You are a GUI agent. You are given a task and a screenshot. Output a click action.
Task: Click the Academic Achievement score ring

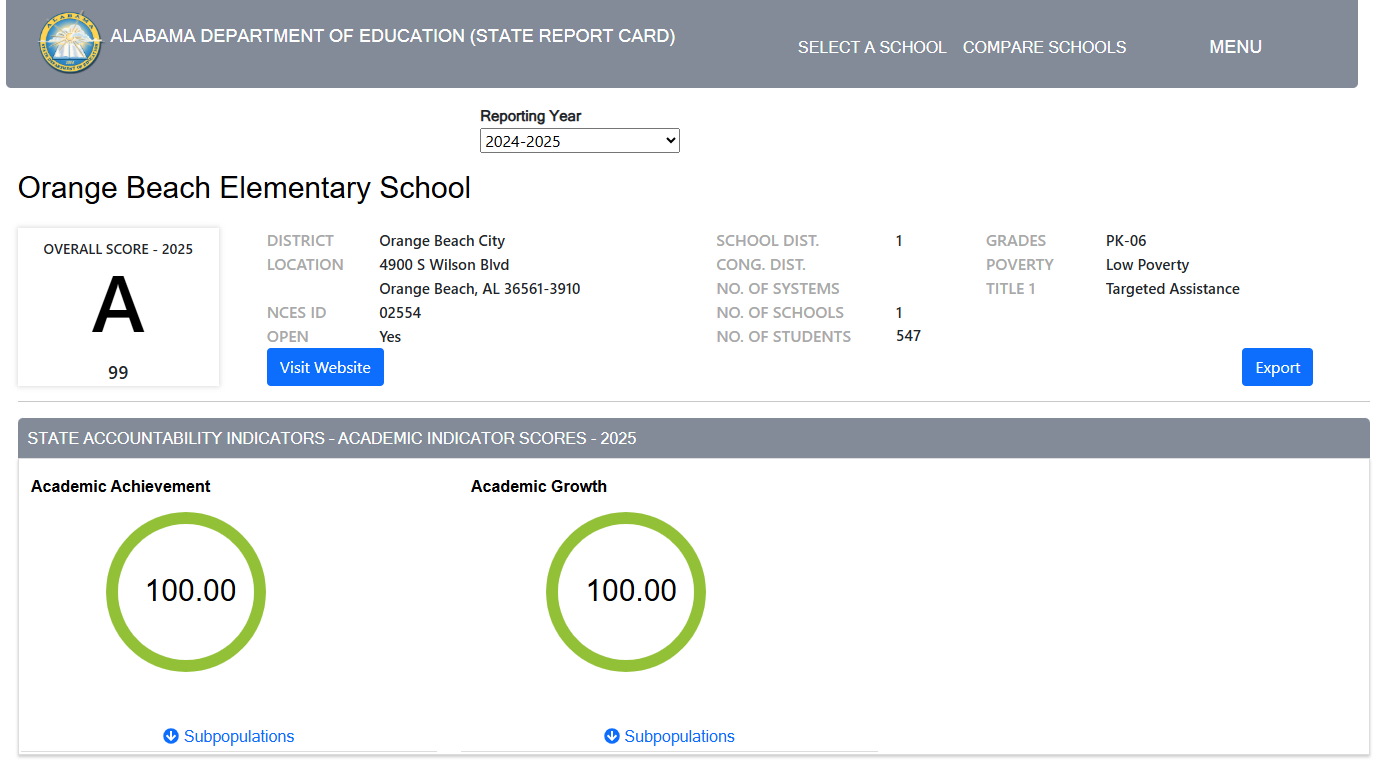pos(186,591)
